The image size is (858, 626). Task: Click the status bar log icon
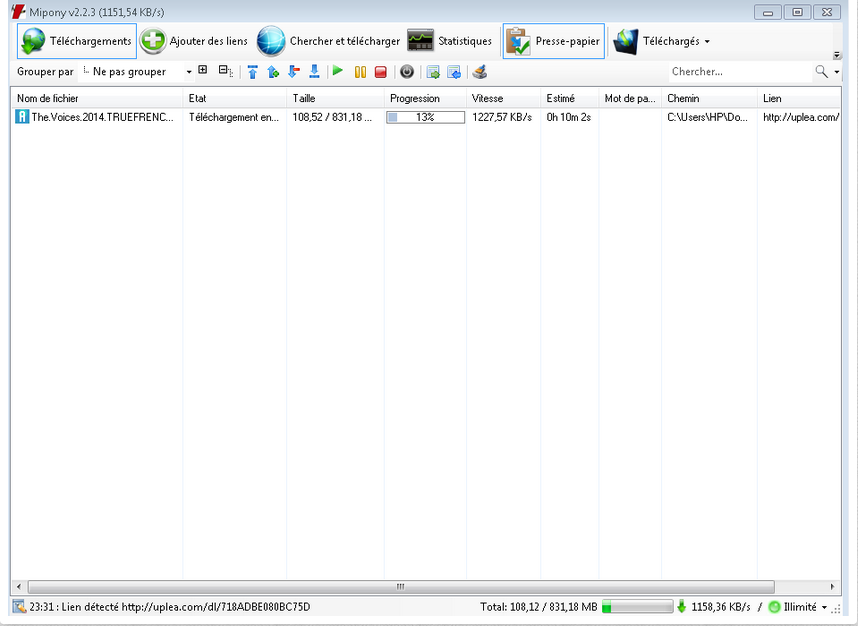point(20,606)
